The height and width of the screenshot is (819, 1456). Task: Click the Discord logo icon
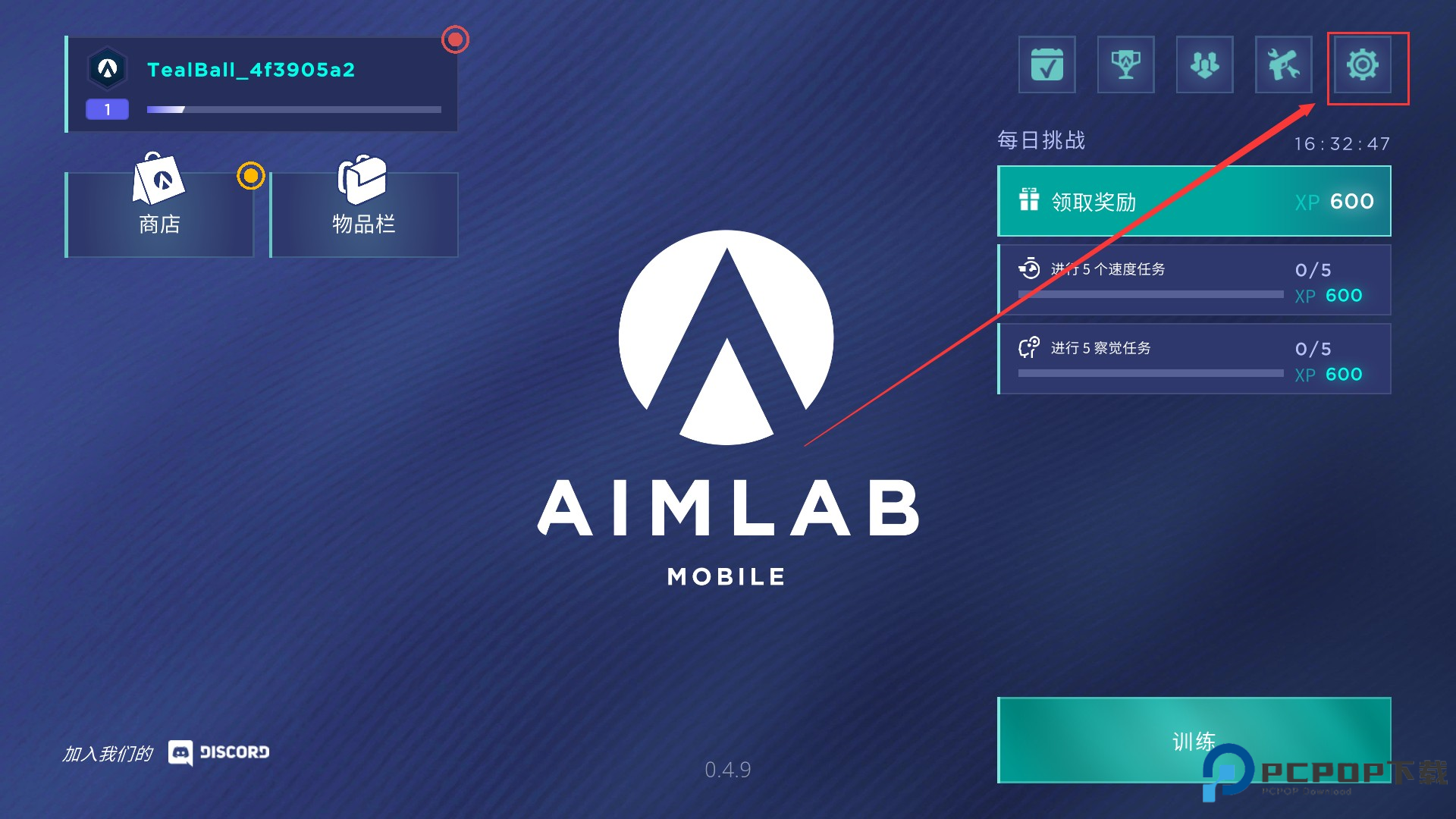(180, 753)
